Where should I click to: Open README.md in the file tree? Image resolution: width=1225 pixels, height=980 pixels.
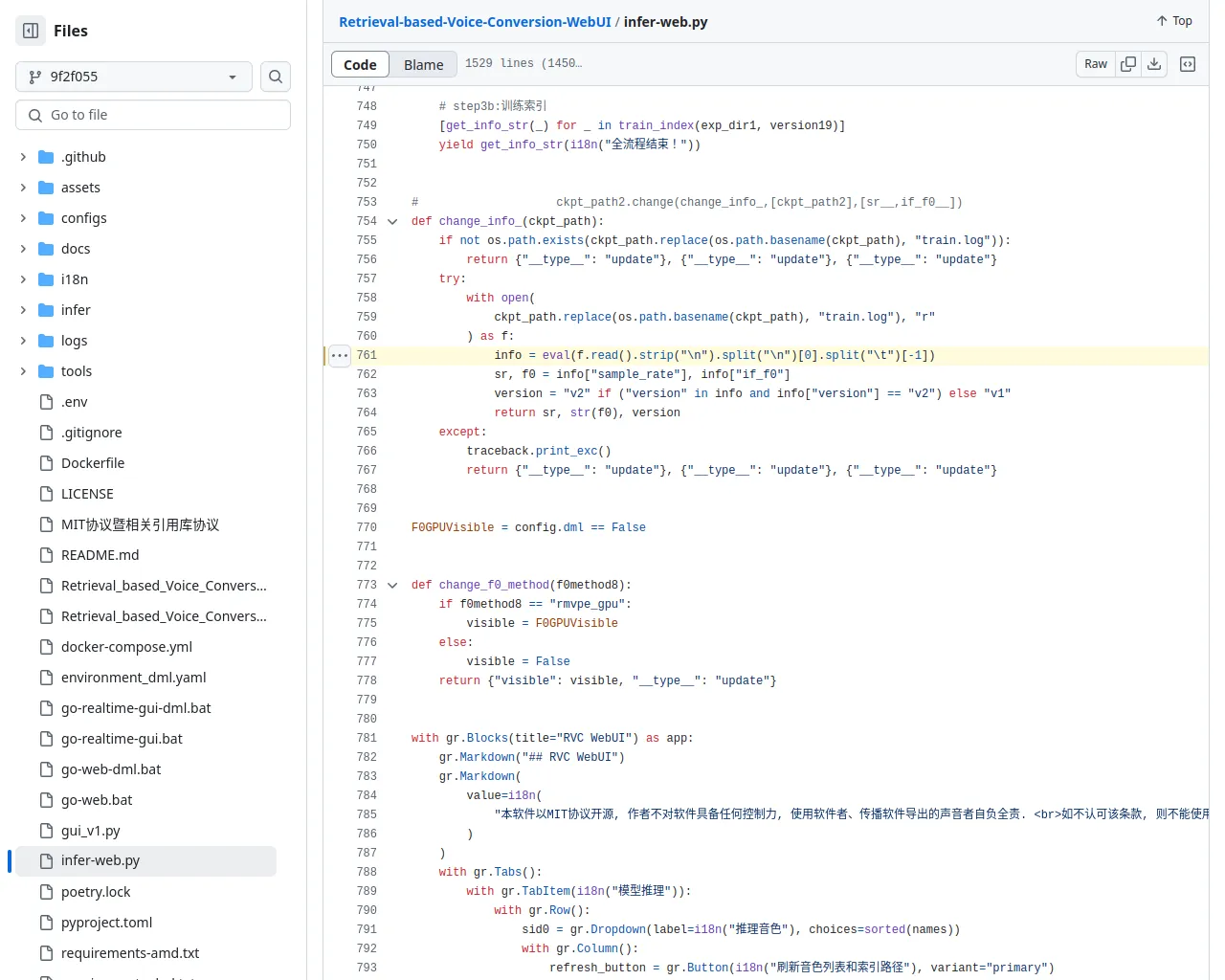[100, 555]
